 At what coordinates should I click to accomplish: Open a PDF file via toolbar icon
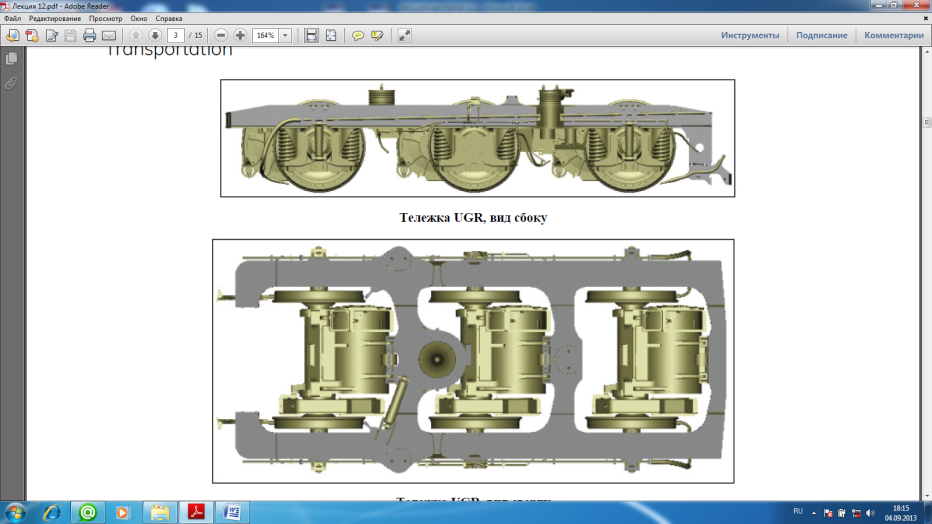click(x=12, y=36)
